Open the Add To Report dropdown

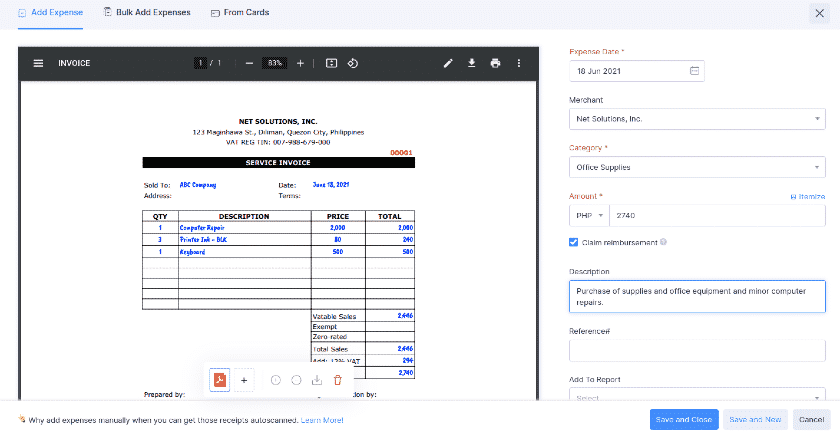697,398
